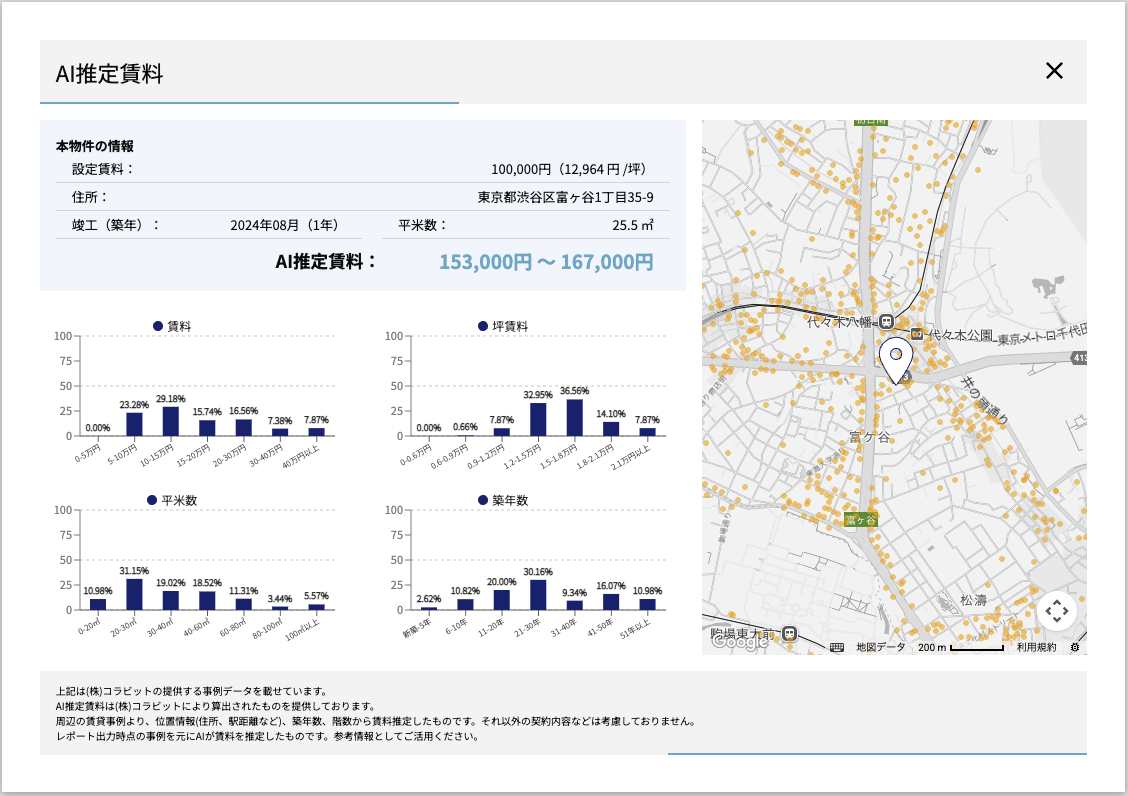Click the 10.82% label above 6-10年 bar

pyautogui.click(x=465, y=591)
